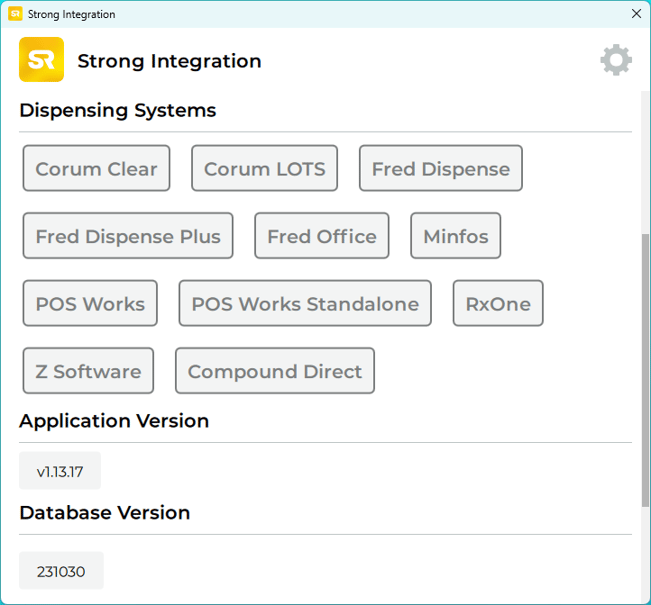The height and width of the screenshot is (605, 651).
Task: Click the Application Version heading
Action: [114, 421]
